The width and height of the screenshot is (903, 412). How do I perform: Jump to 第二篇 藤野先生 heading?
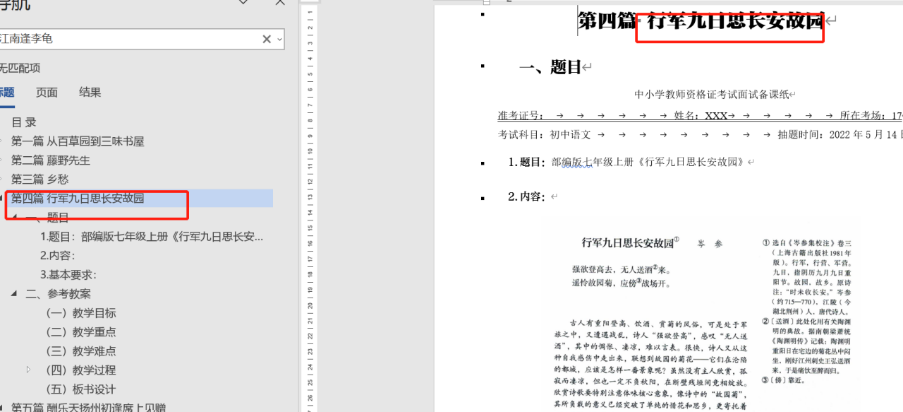(53, 160)
